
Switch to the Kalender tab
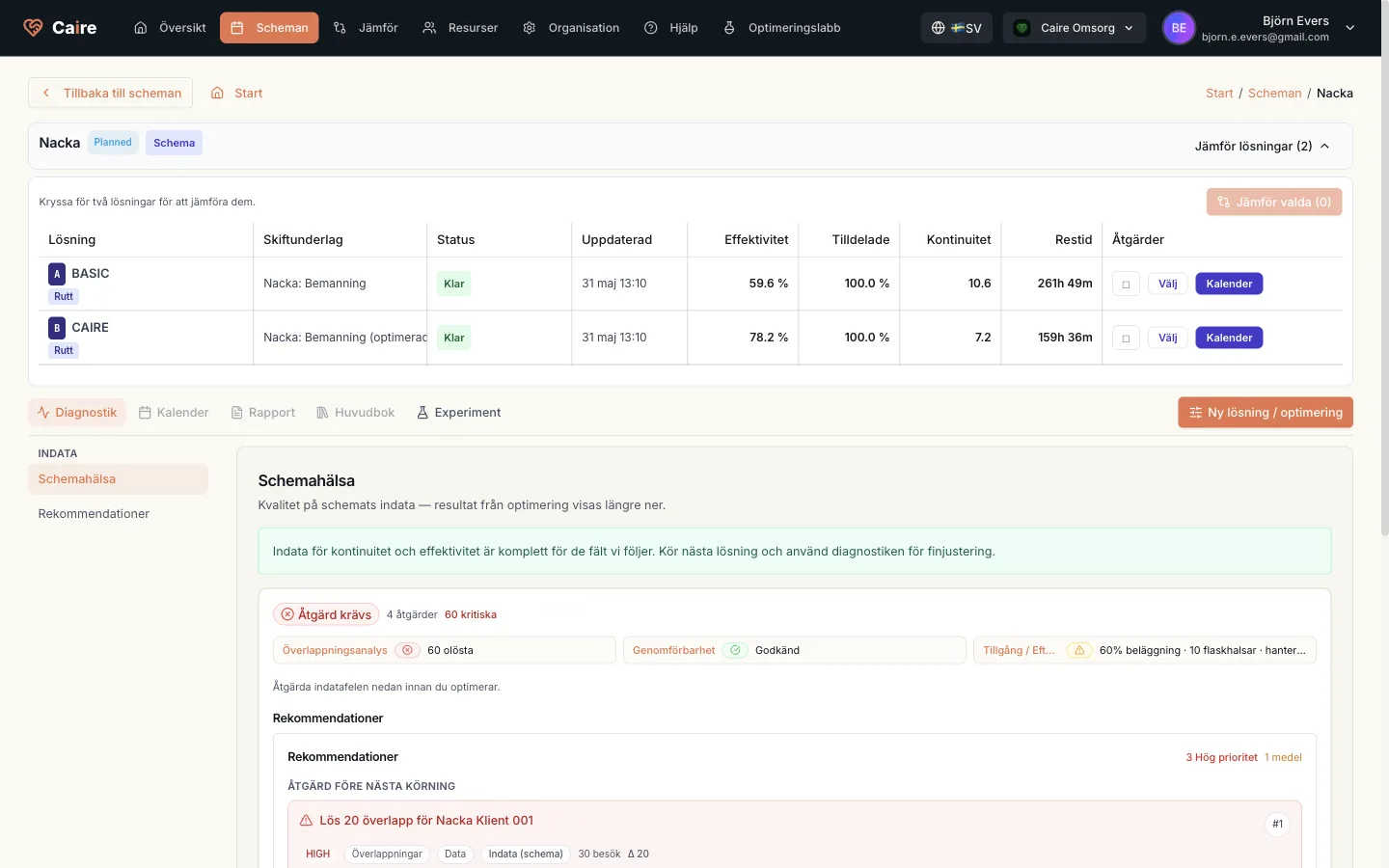point(174,413)
